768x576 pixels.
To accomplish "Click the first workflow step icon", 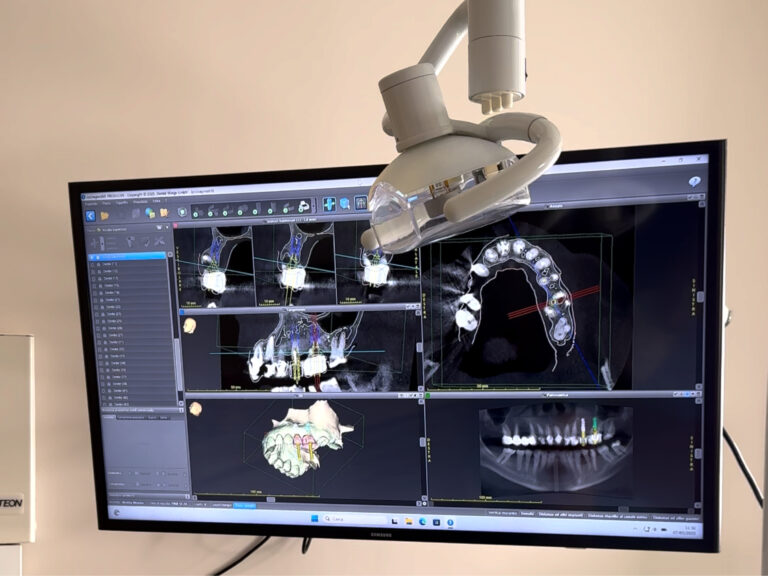I will [197, 210].
